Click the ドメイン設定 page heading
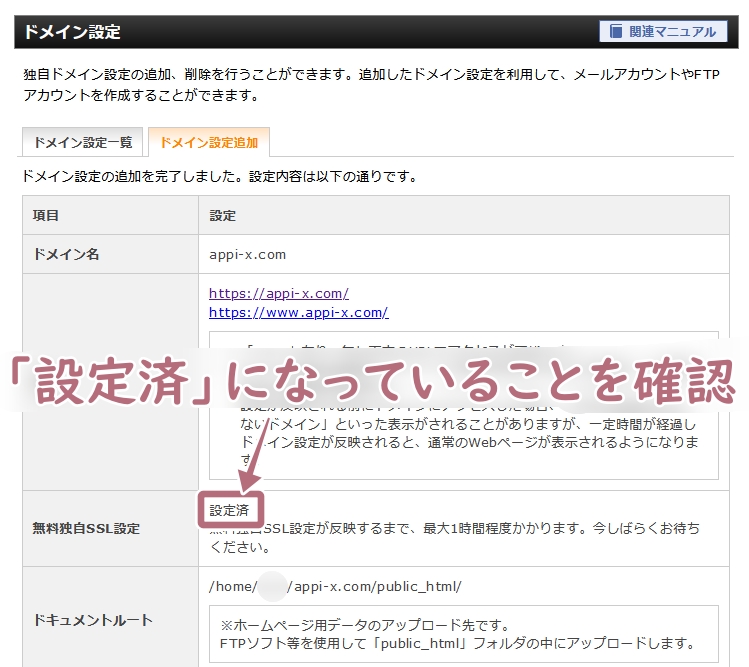This screenshot has height=667, width=749. 72,32
